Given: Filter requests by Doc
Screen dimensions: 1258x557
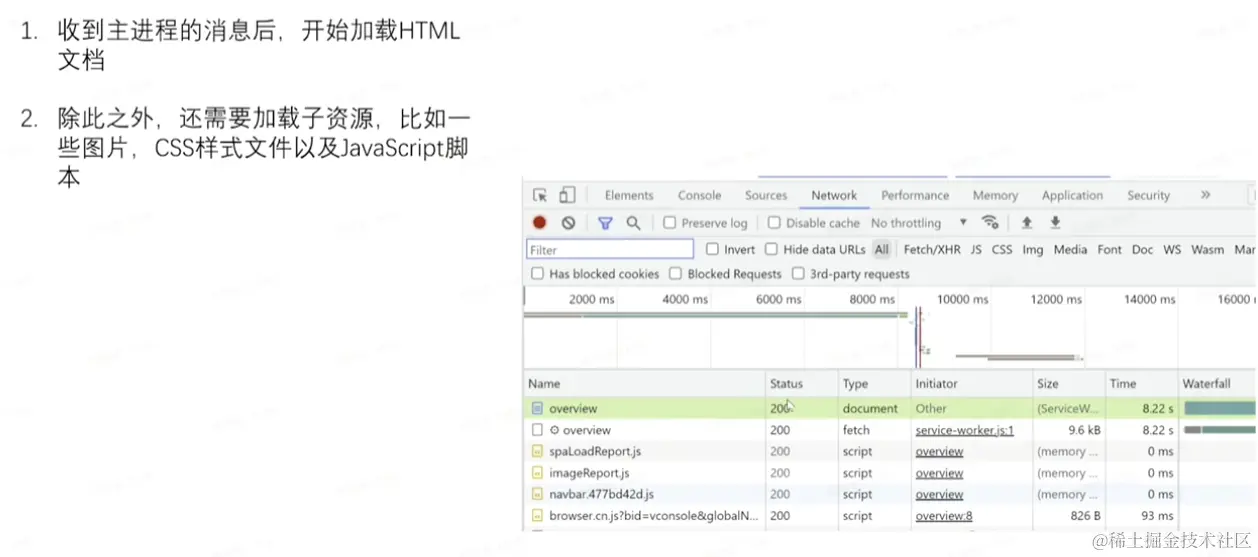Looking at the screenshot, I should (1142, 249).
